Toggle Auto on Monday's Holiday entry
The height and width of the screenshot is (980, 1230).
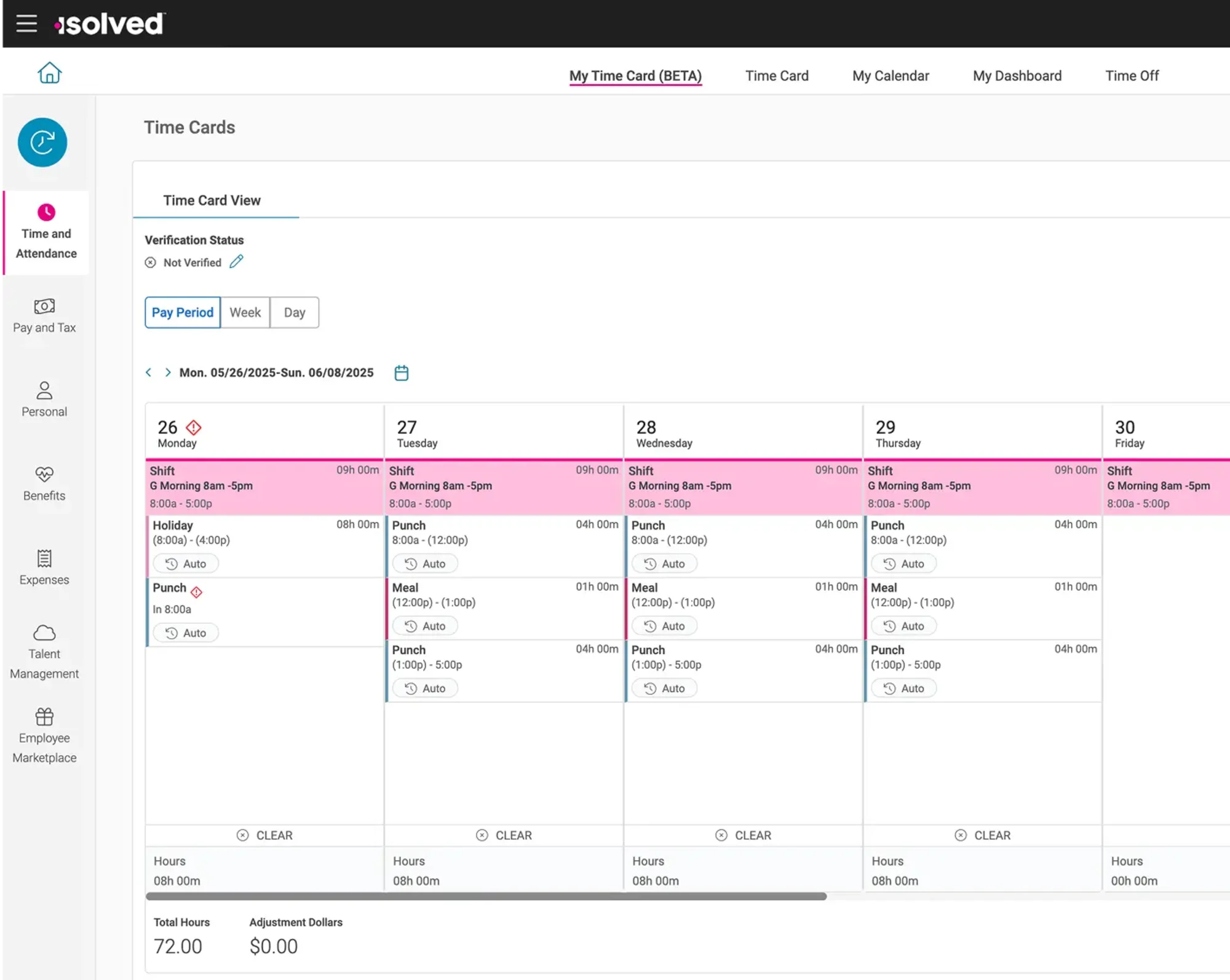point(185,563)
